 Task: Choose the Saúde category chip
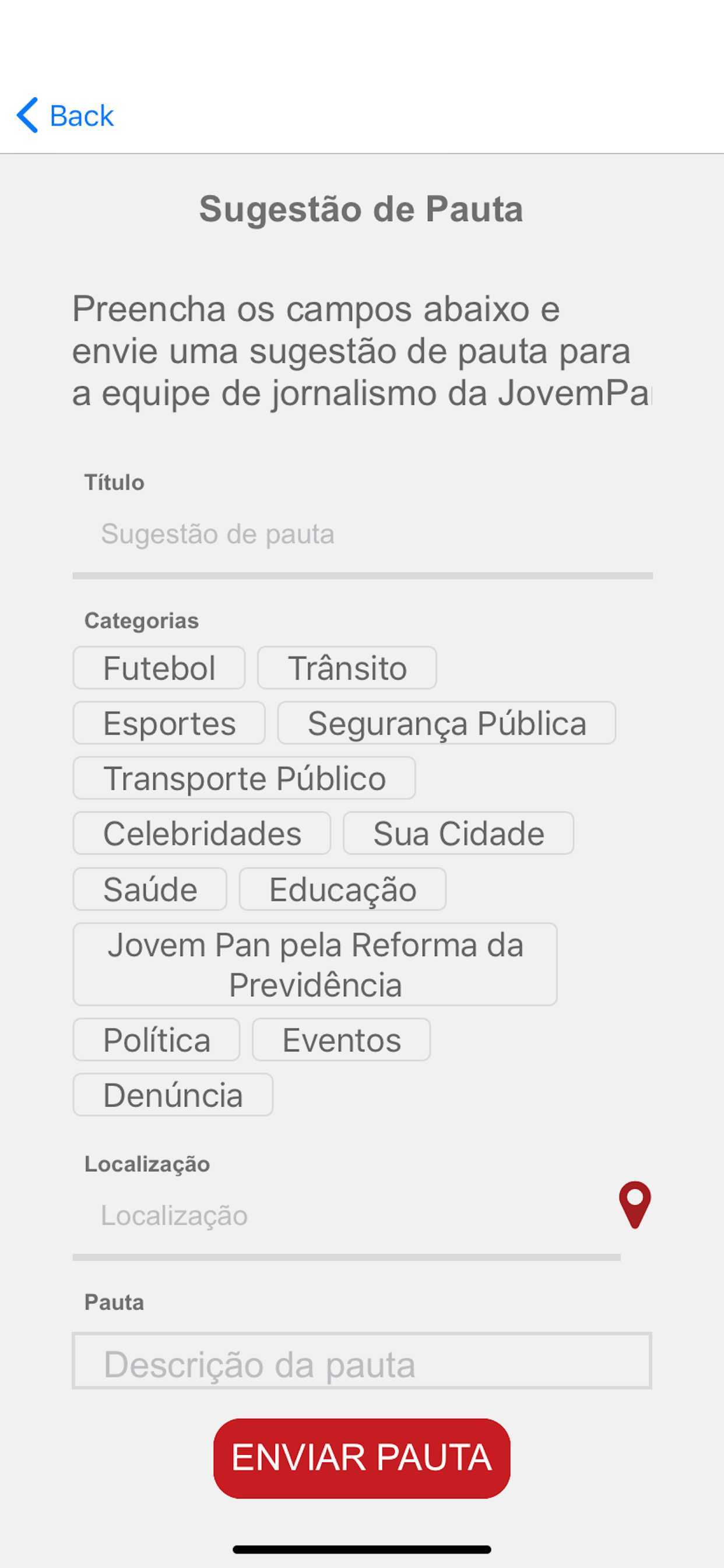(150, 888)
